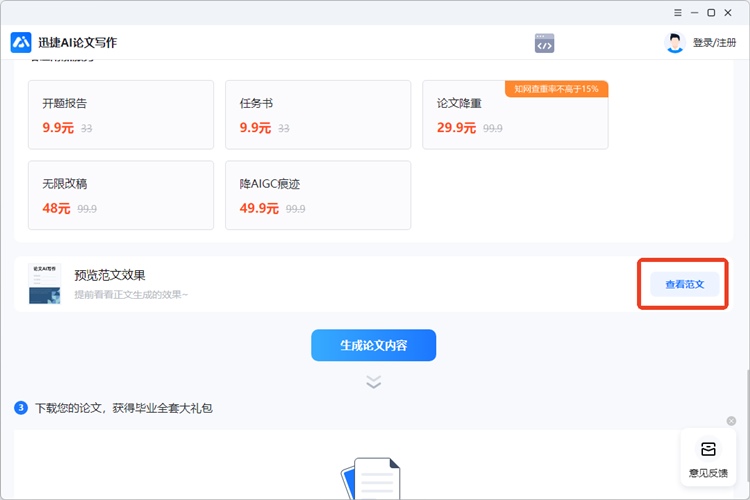The image size is (750, 500).
Task: Click the 意见反馈 feedback icon
Action: pos(708,449)
